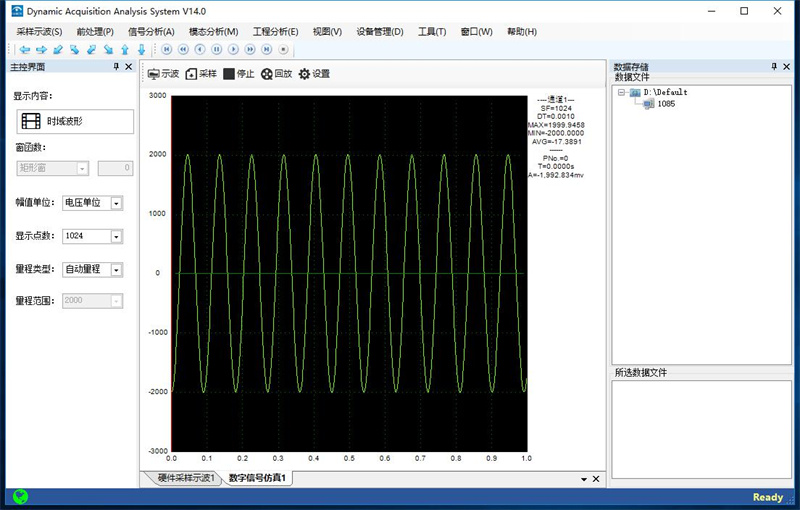Open the 帮助(H) menu
The height and width of the screenshot is (510, 800).
521,32
